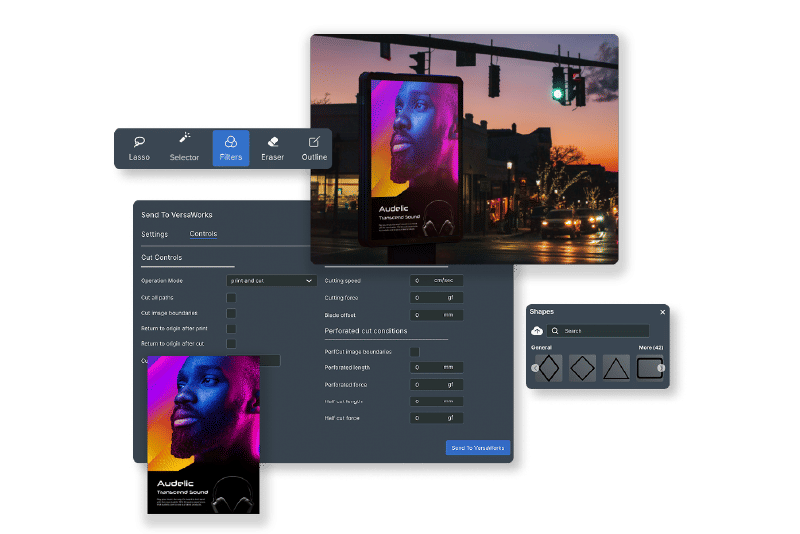This screenshot has height=534, width=800.
Task: Insert the rounded rectangle shape
Action: pos(648,368)
